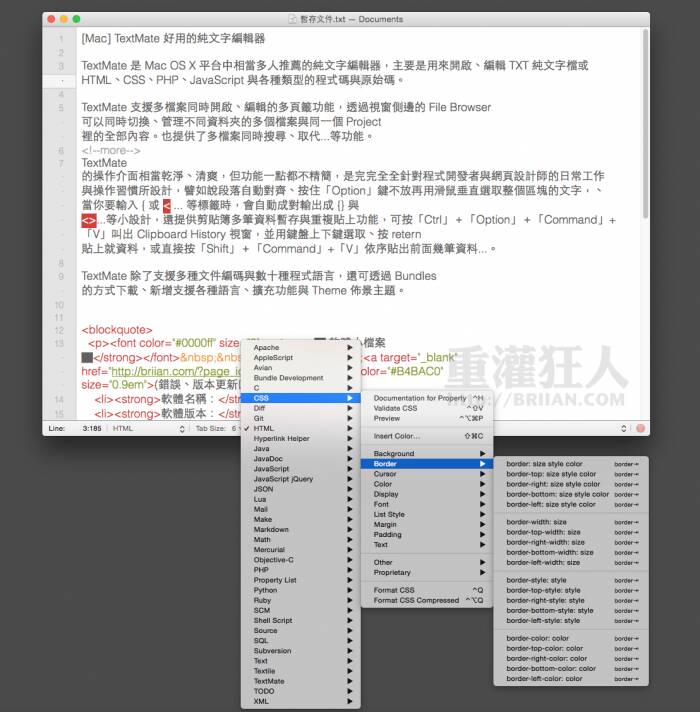Expand the Proprietary CSS submenu

(427, 573)
